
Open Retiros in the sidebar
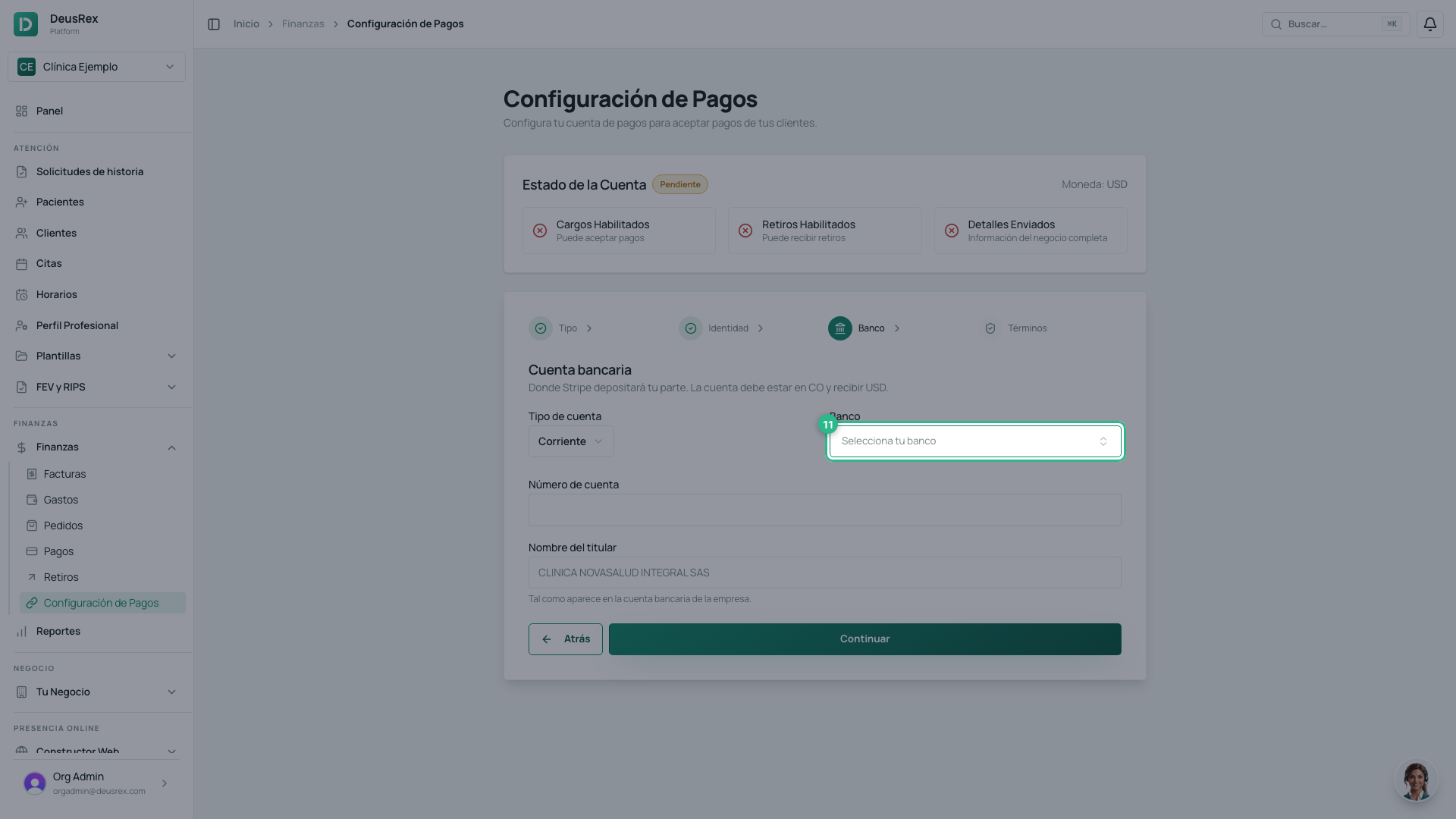(102, 577)
